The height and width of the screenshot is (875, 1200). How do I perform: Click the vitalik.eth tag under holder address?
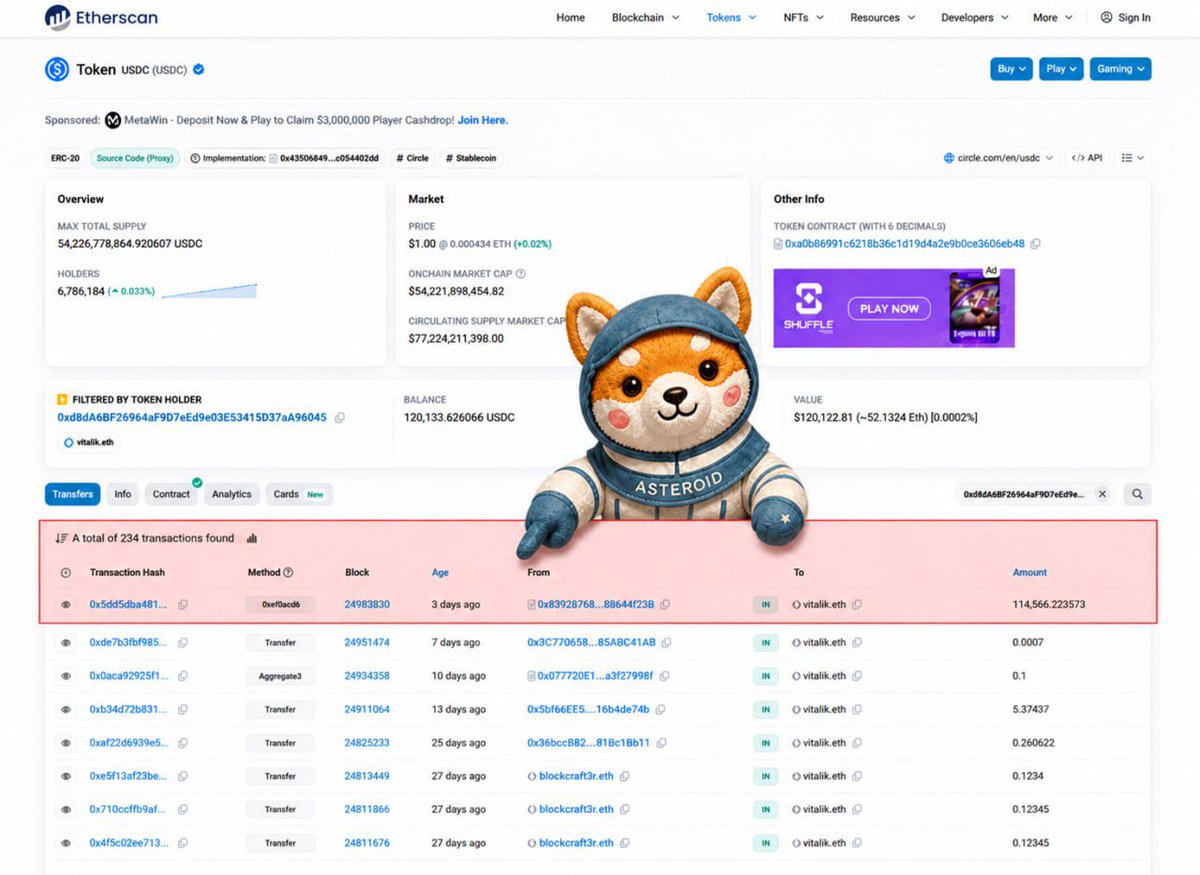click(x=90, y=441)
